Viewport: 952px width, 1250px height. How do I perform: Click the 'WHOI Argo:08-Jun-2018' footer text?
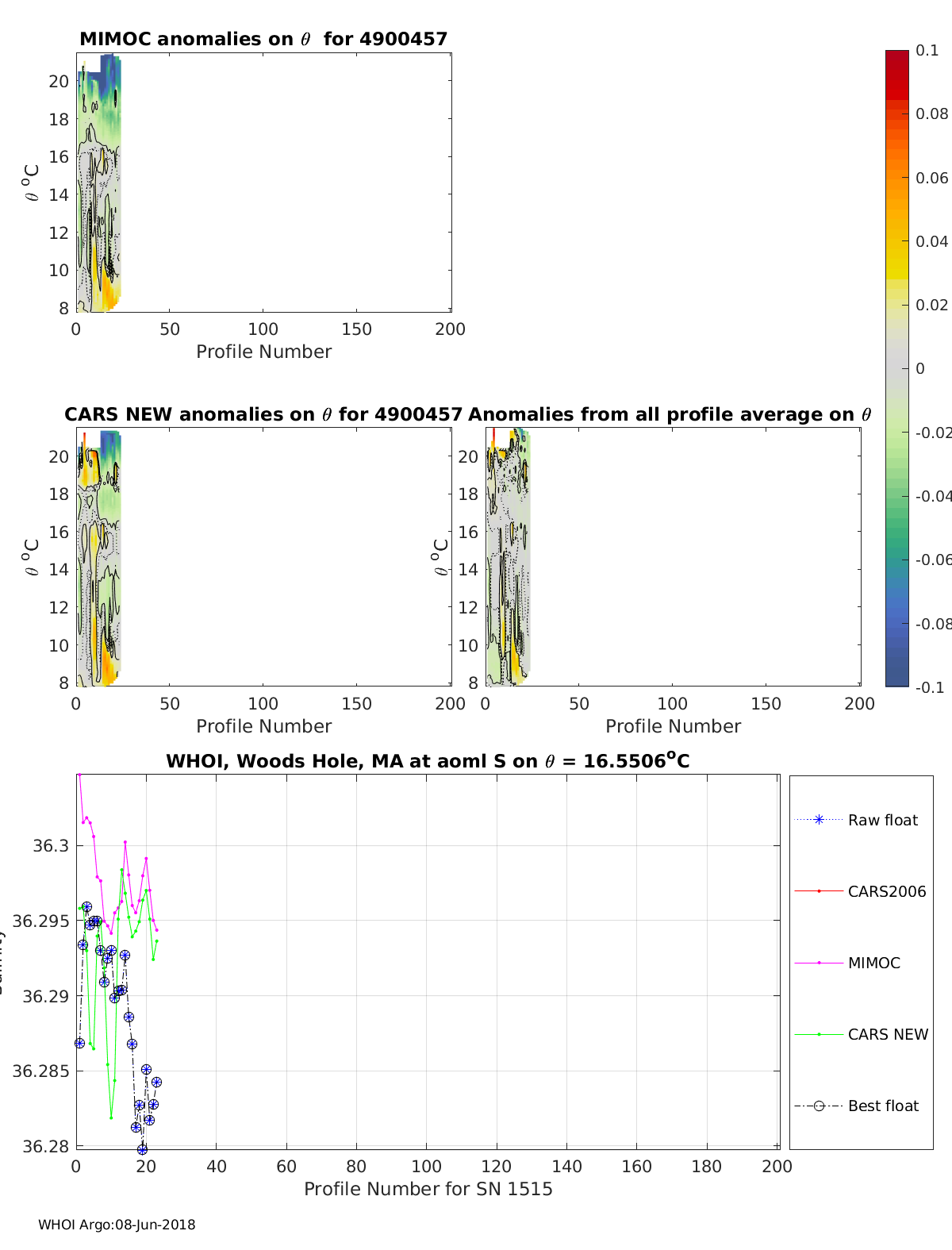click(x=117, y=1225)
